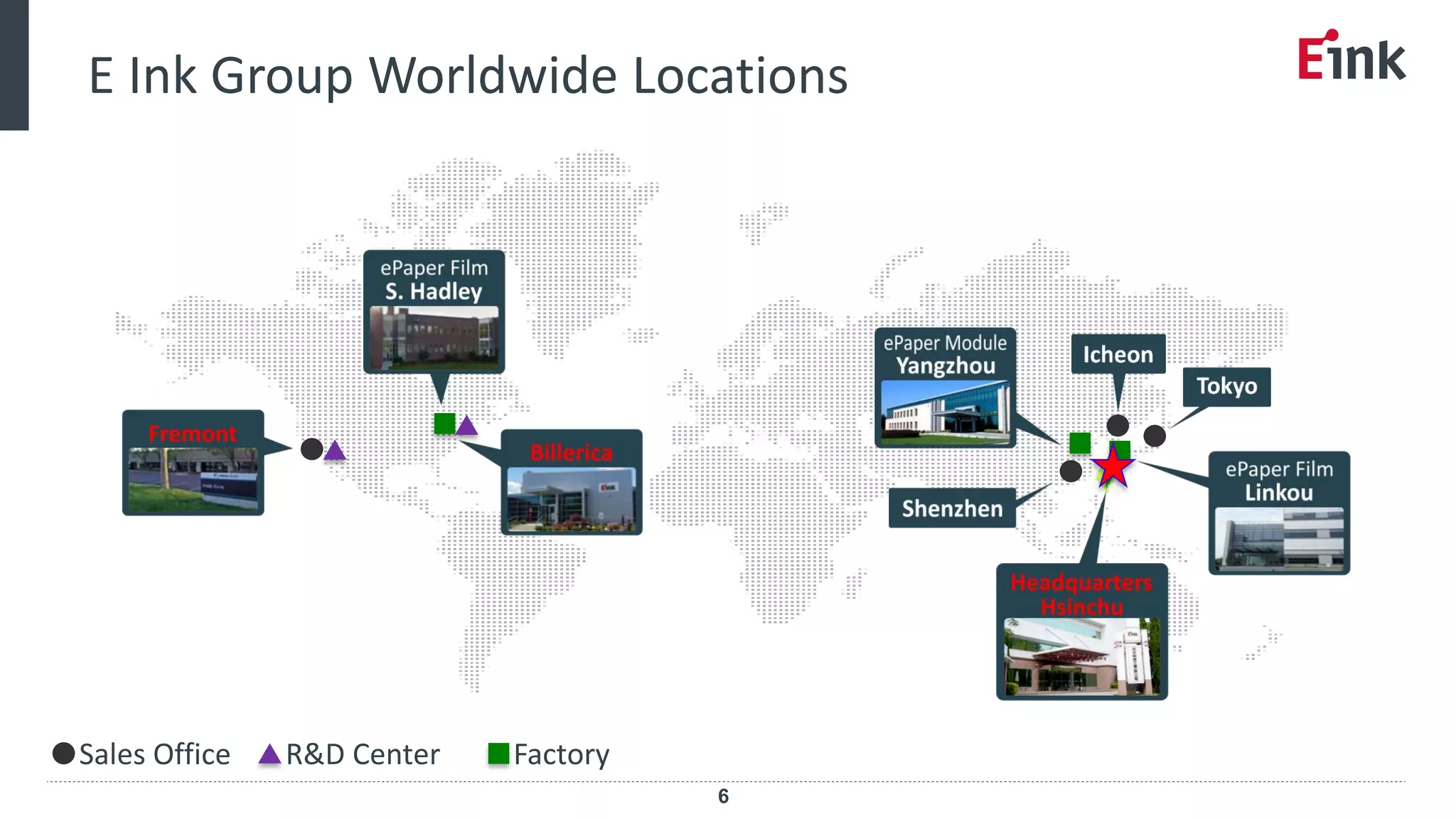Click the red headquarters star marker
The height and width of the screenshot is (819, 1456).
tap(1113, 468)
